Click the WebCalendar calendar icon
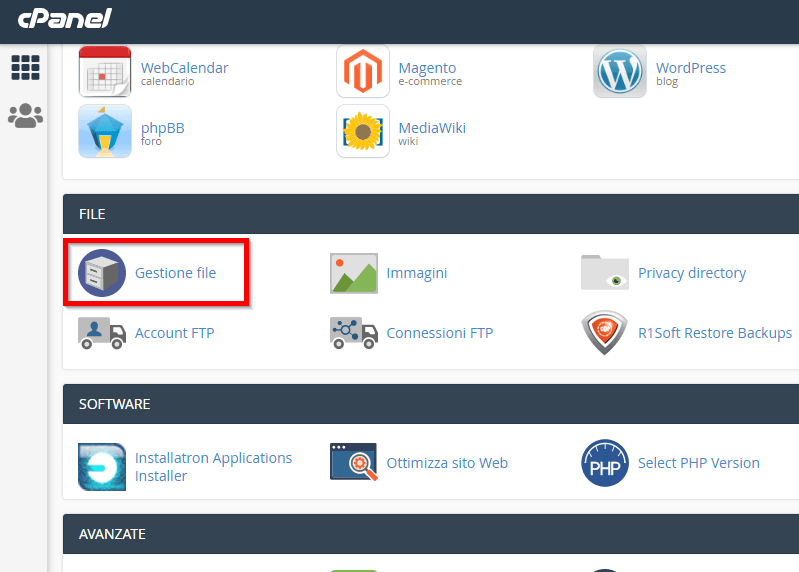The height and width of the screenshot is (572, 799). click(x=105, y=71)
